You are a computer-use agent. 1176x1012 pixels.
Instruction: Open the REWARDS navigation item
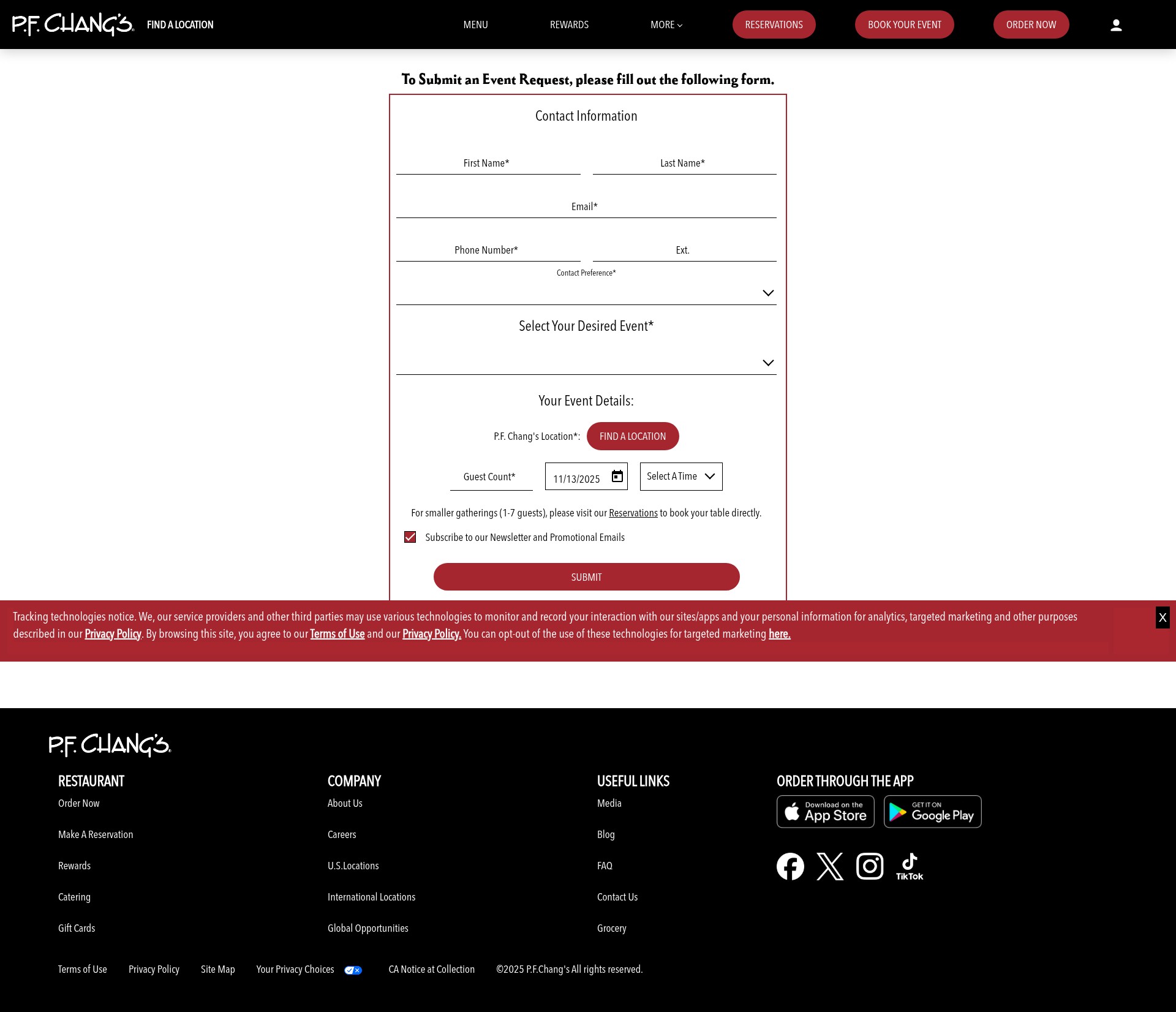(569, 25)
